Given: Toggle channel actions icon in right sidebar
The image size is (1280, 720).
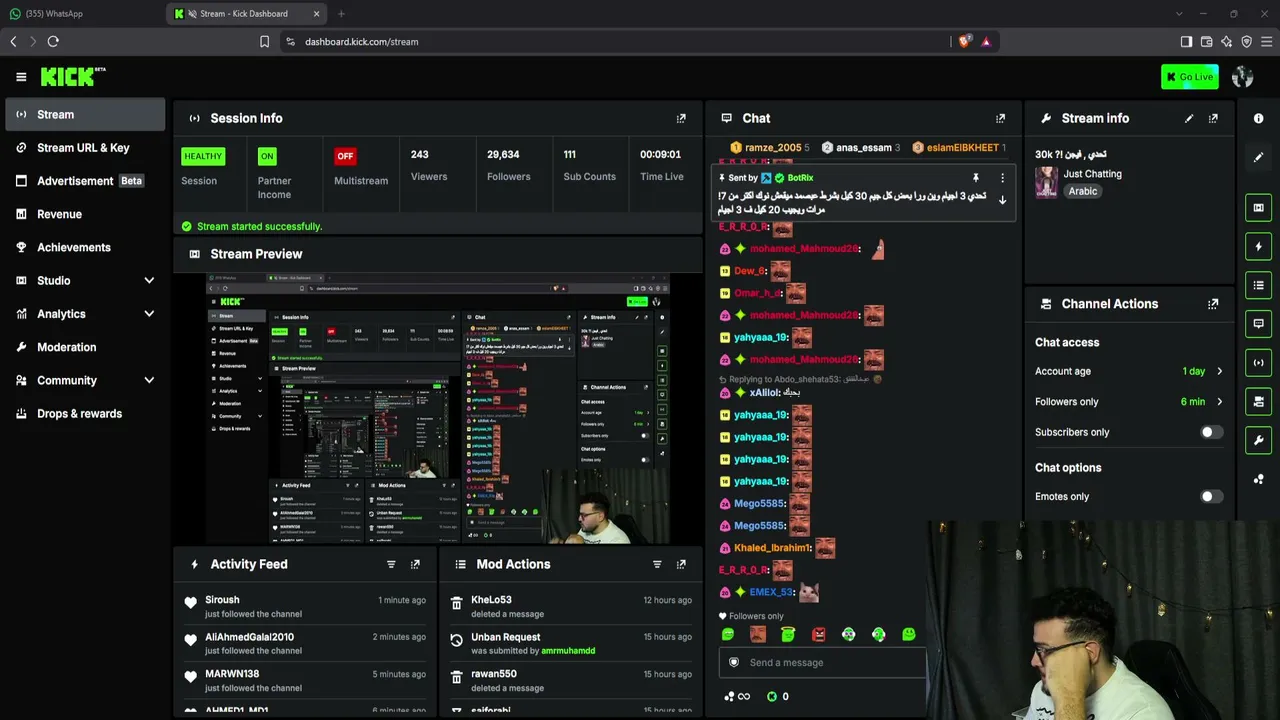Looking at the screenshot, I should click(x=1258, y=401).
